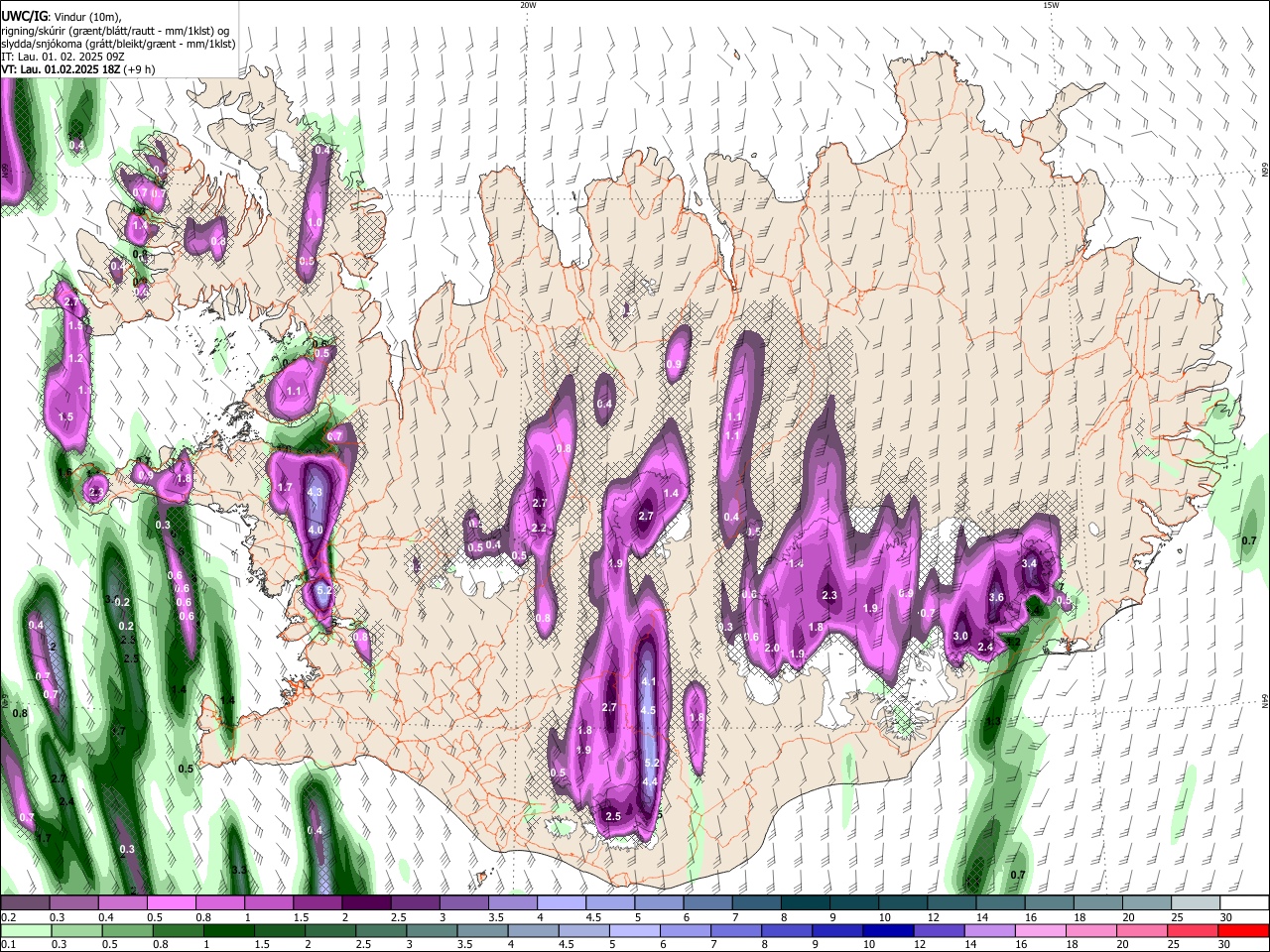
Task: Click the '4.1' precipitation value on the map
Action: (649, 682)
